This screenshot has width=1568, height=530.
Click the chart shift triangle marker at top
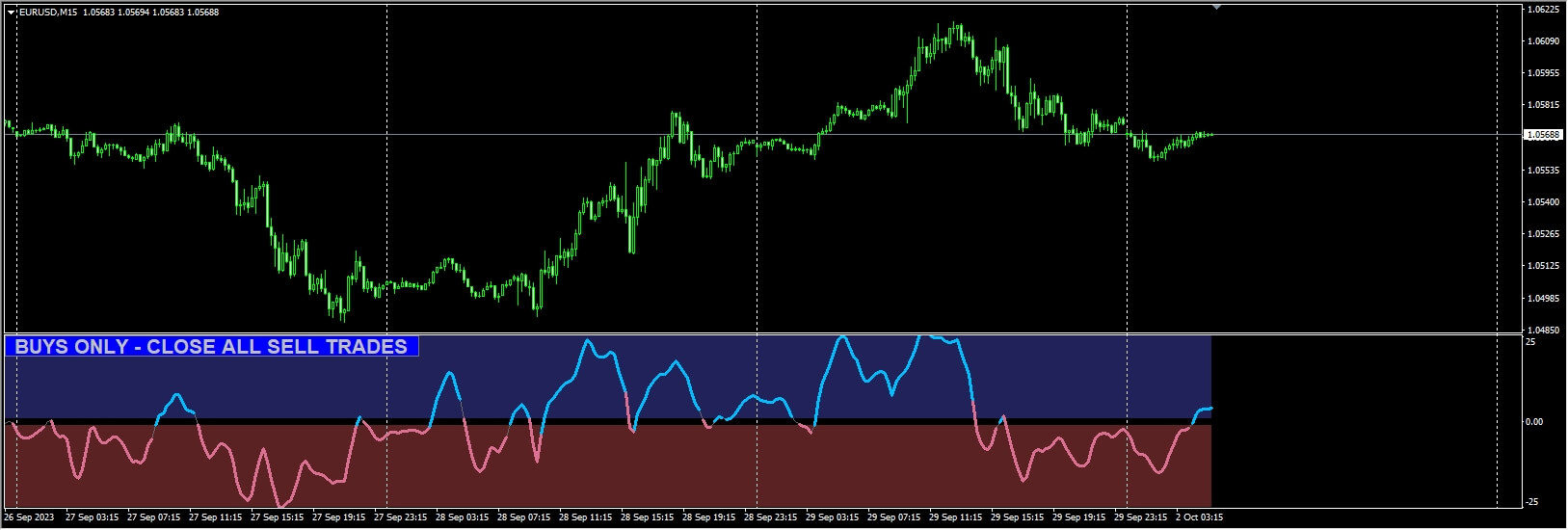click(x=1216, y=7)
